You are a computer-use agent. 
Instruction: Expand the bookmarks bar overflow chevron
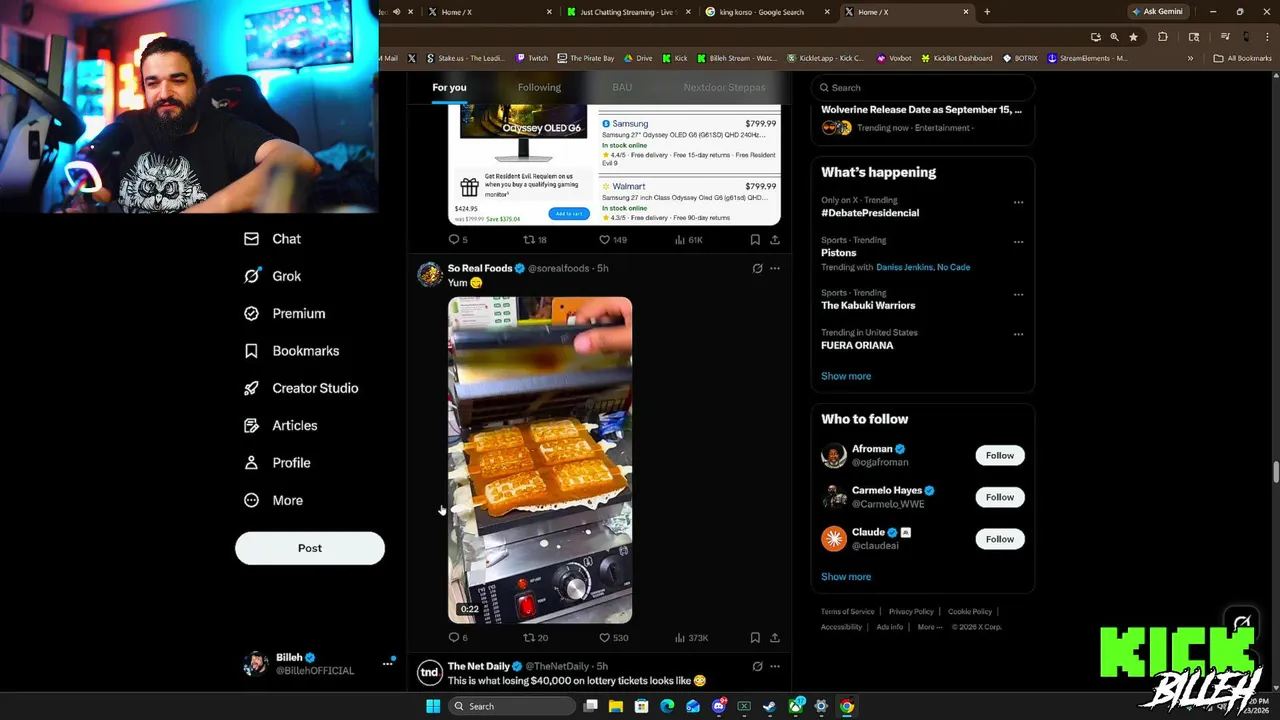(x=1190, y=58)
